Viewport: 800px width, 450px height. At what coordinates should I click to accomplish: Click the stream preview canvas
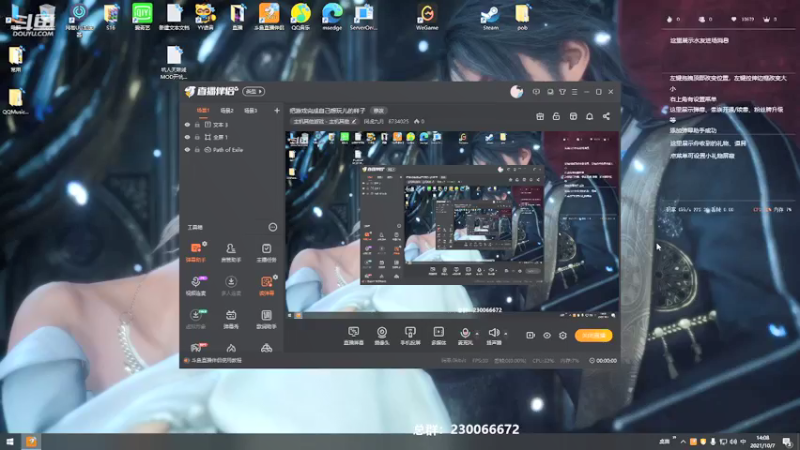(452, 225)
